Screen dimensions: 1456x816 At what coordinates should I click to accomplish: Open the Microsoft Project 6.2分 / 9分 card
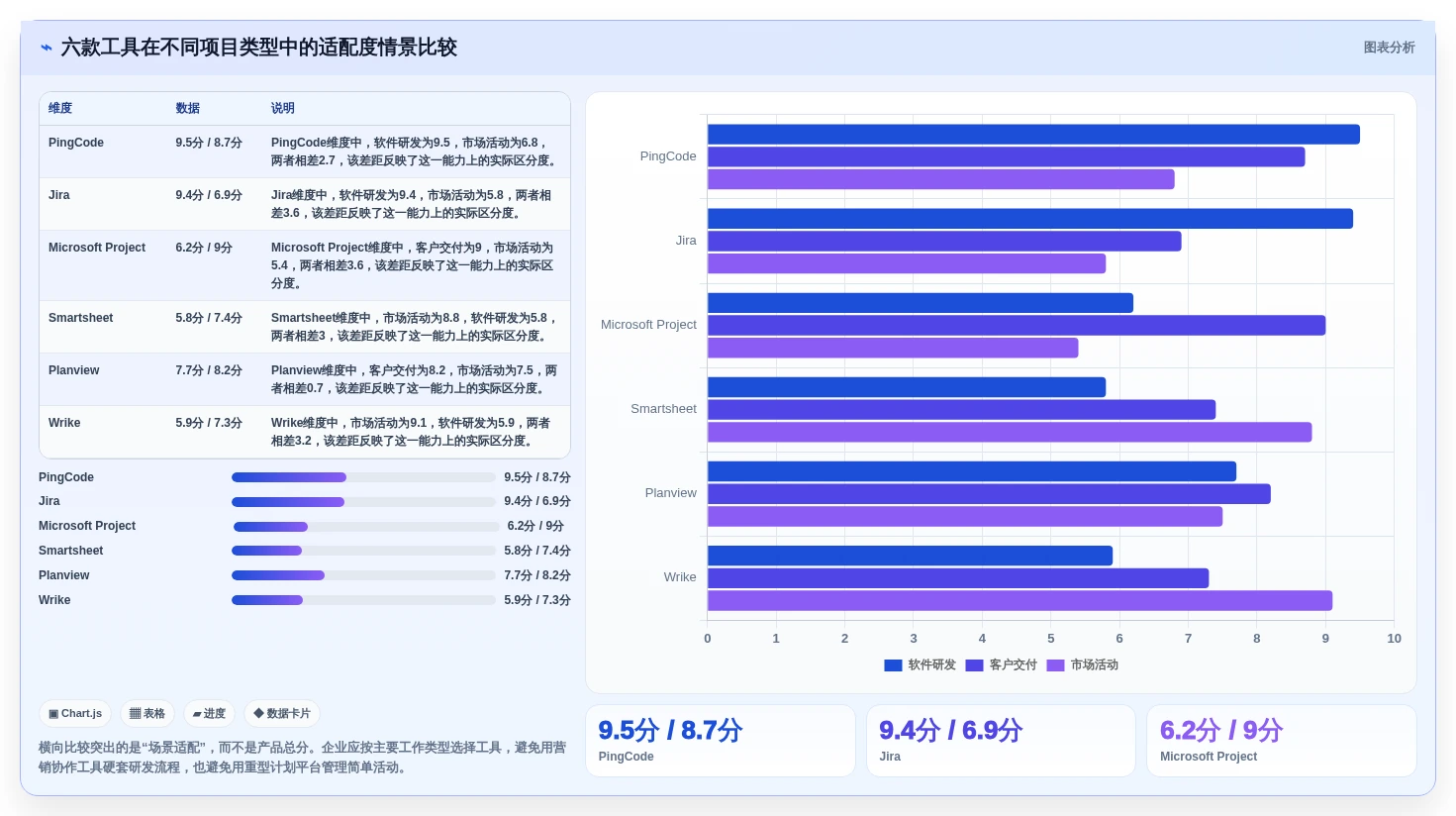(1282, 741)
